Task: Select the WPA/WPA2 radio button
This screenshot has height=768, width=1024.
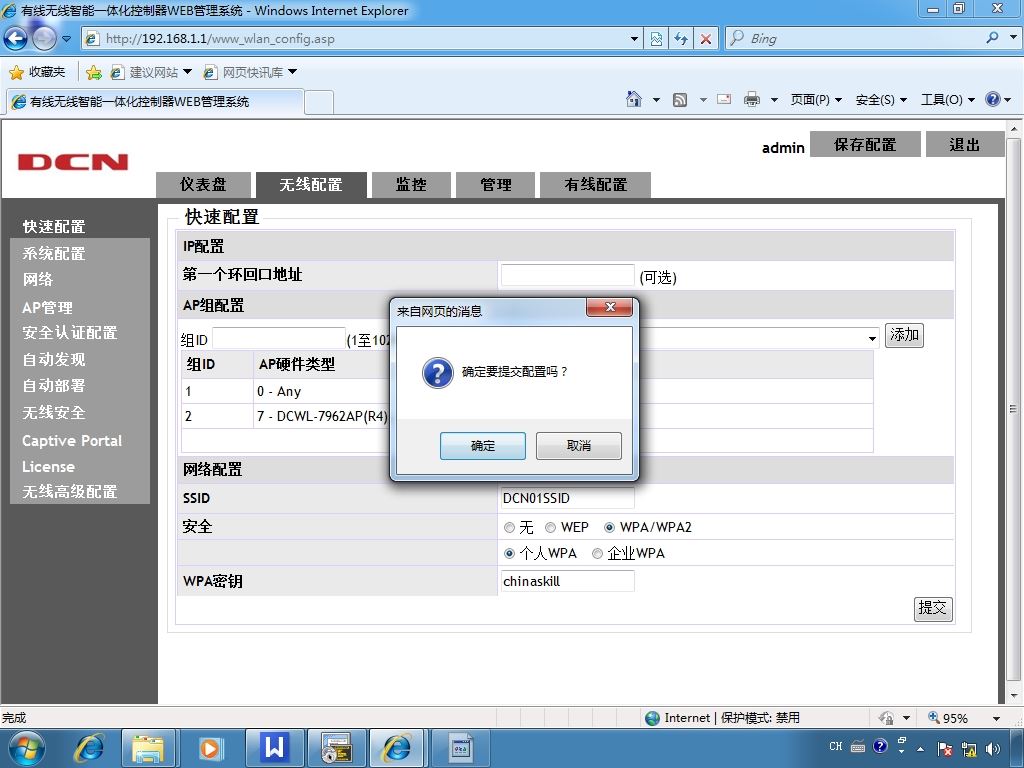Action: point(609,528)
